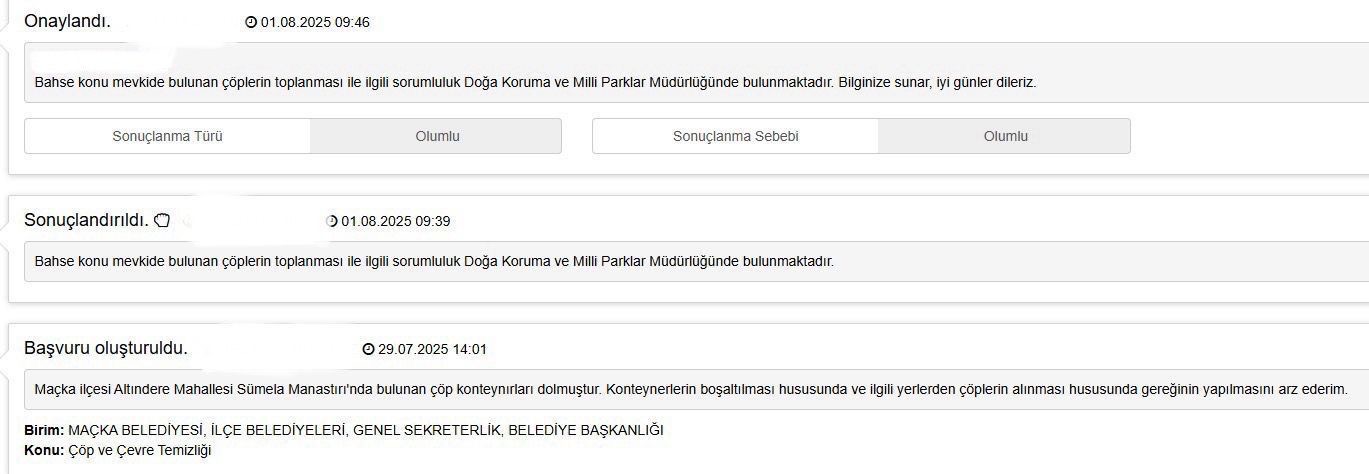
Task: Click the timestamp 01.08.2025 09:46
Action: (315, 22)
